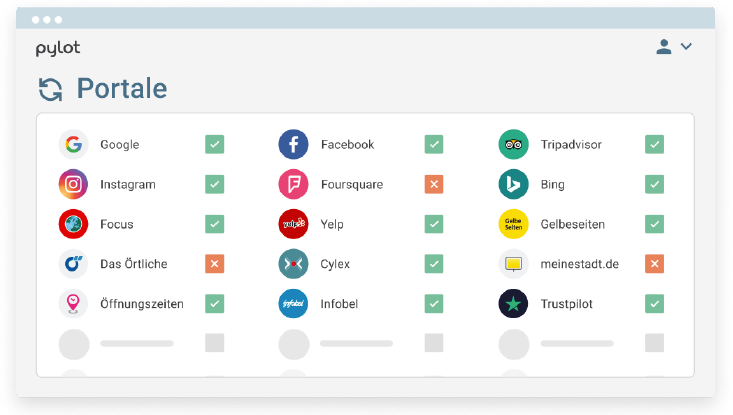Screen dimensions: 733x415
Task: Click the Instagram logo icon
Action: tap(73, 185)
